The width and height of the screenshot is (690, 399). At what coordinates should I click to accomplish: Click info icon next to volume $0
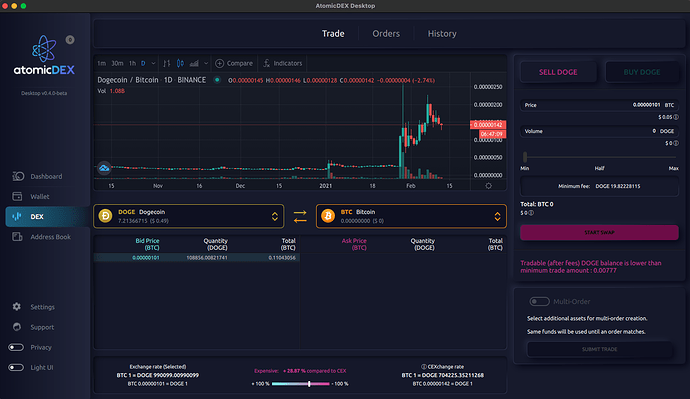click(x=676, y=143)
